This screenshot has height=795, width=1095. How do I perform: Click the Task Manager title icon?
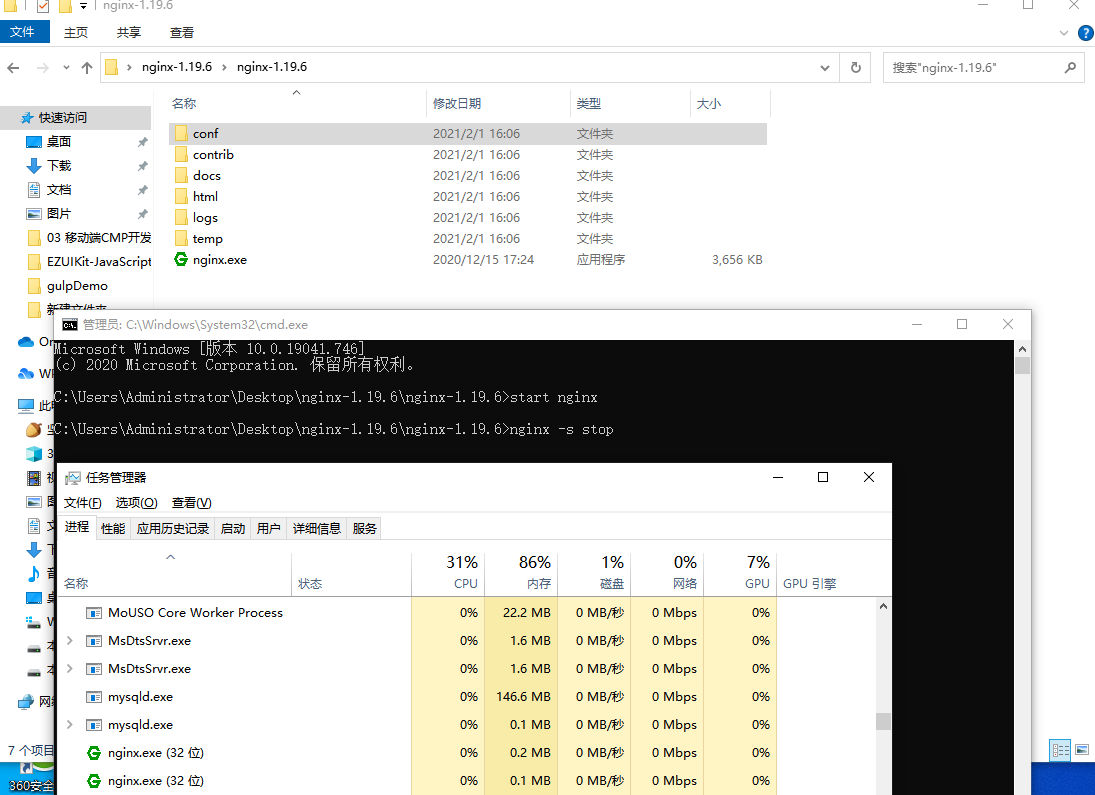coord(73,478)
